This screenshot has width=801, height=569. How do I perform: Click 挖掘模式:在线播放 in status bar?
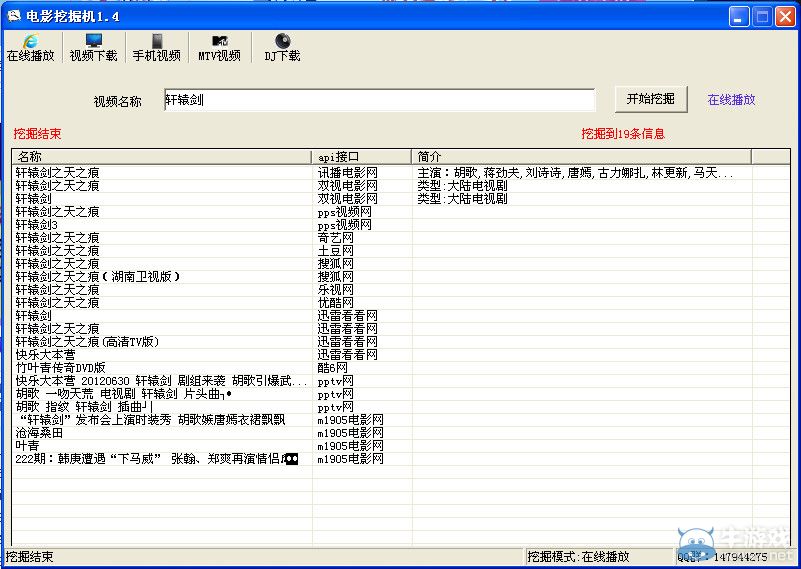tap(578, 556)
